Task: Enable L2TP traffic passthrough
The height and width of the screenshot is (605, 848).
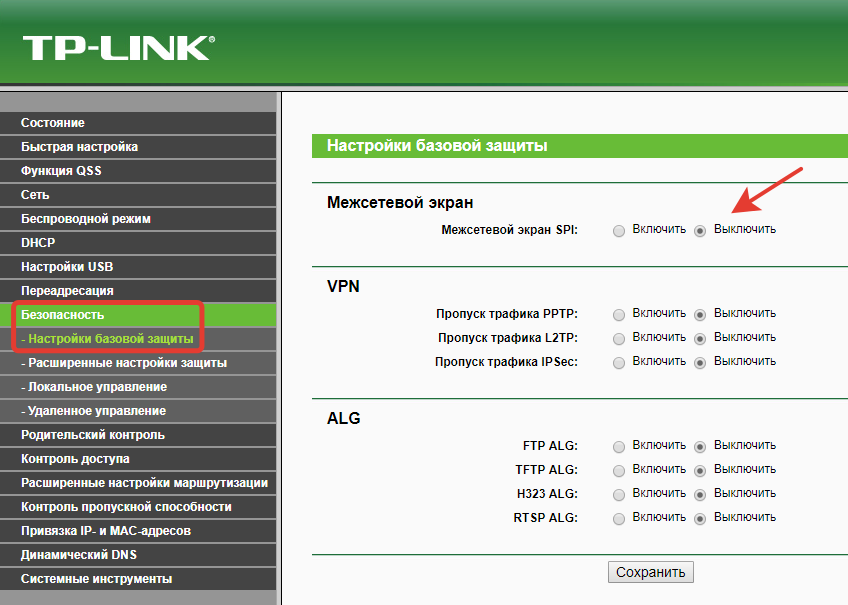Action: pyautogui.click(x=619, y=338)
